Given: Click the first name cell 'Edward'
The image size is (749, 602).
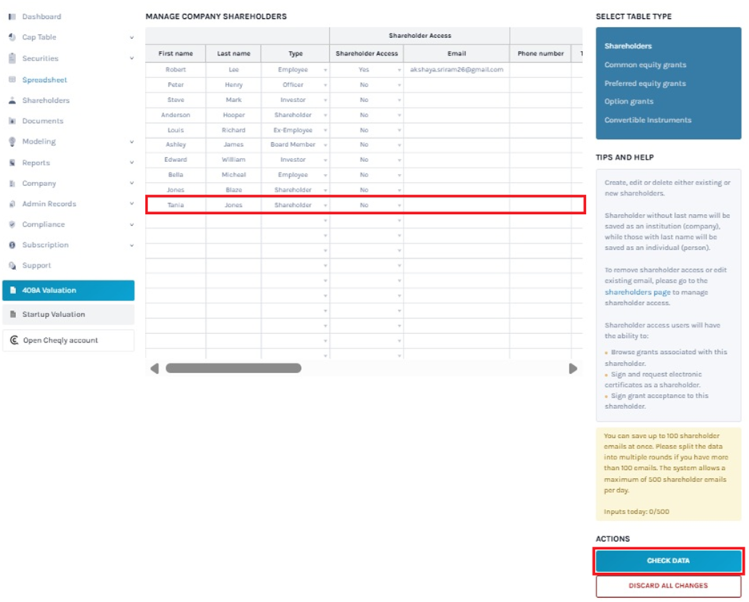Looking at the screenshot, I should click(176, 160).
